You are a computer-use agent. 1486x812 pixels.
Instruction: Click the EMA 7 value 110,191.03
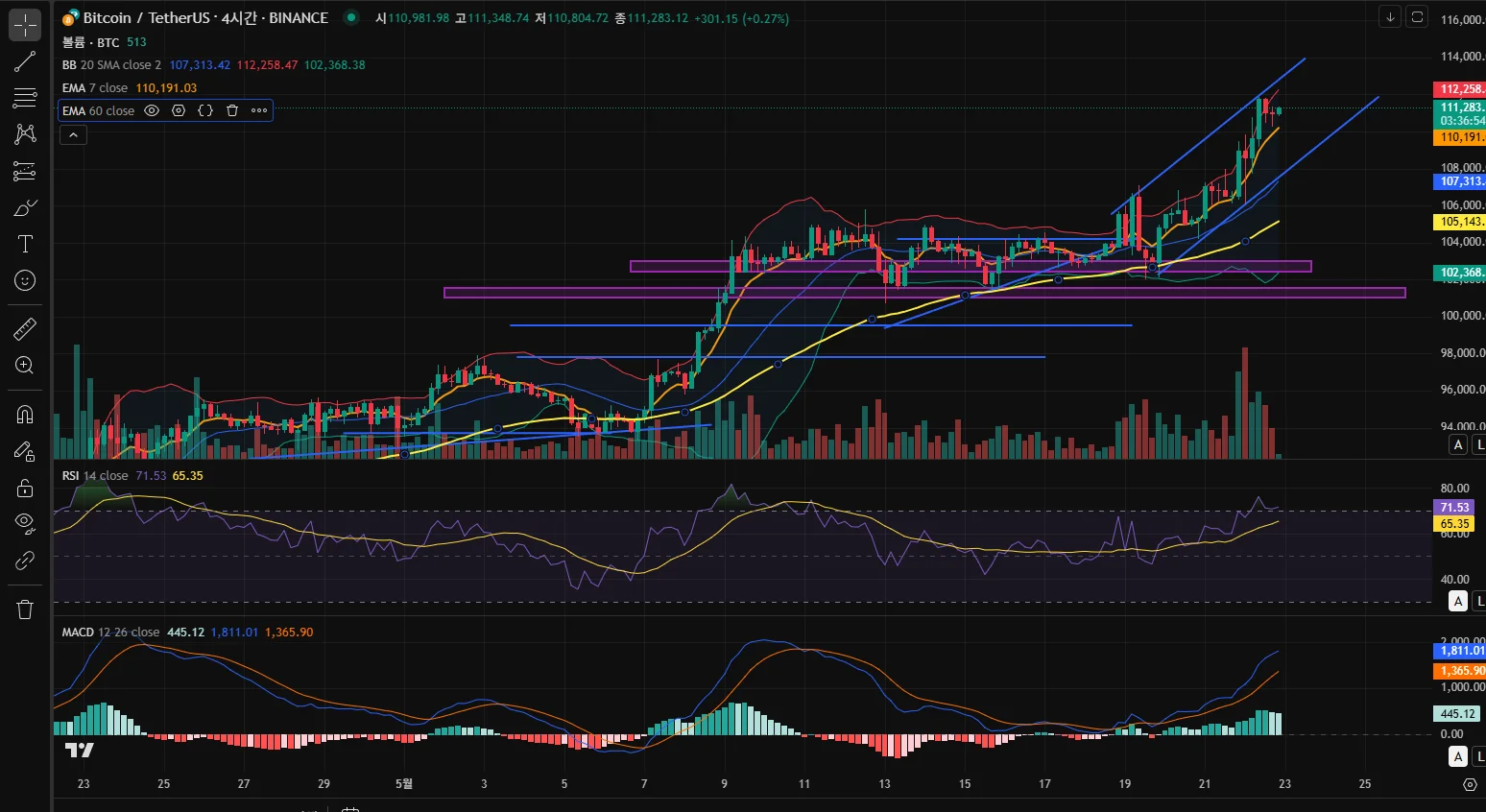(x=166, y=88)
